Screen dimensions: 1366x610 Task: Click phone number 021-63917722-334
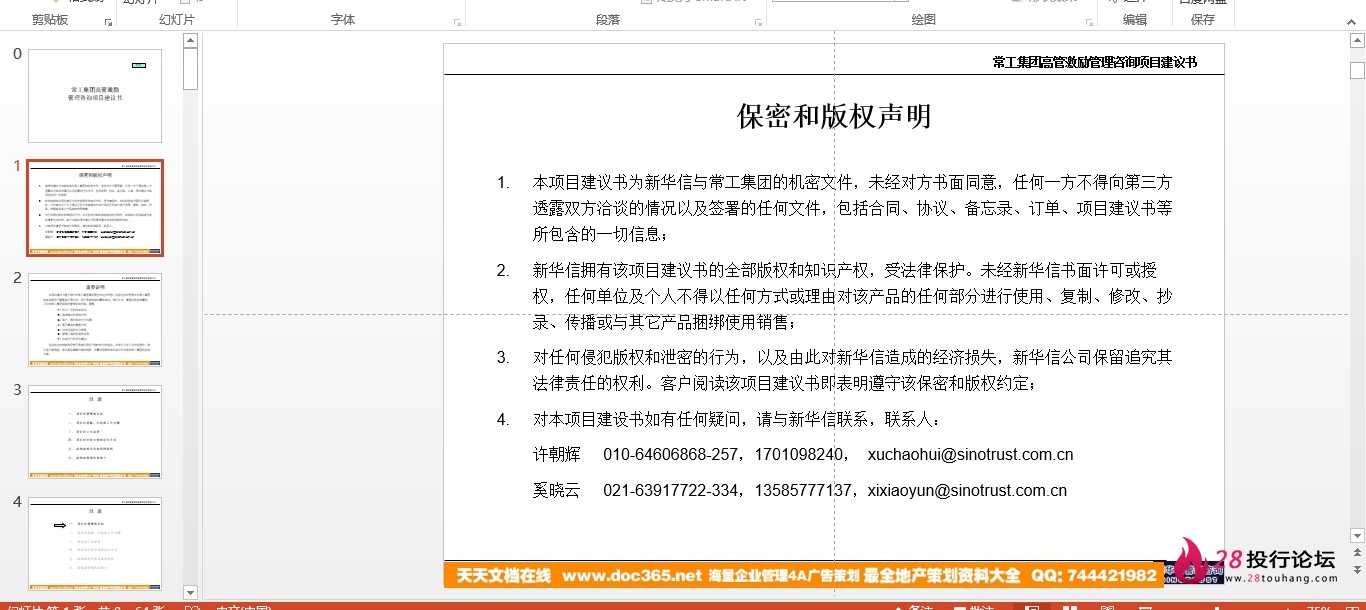pos(671,491)
